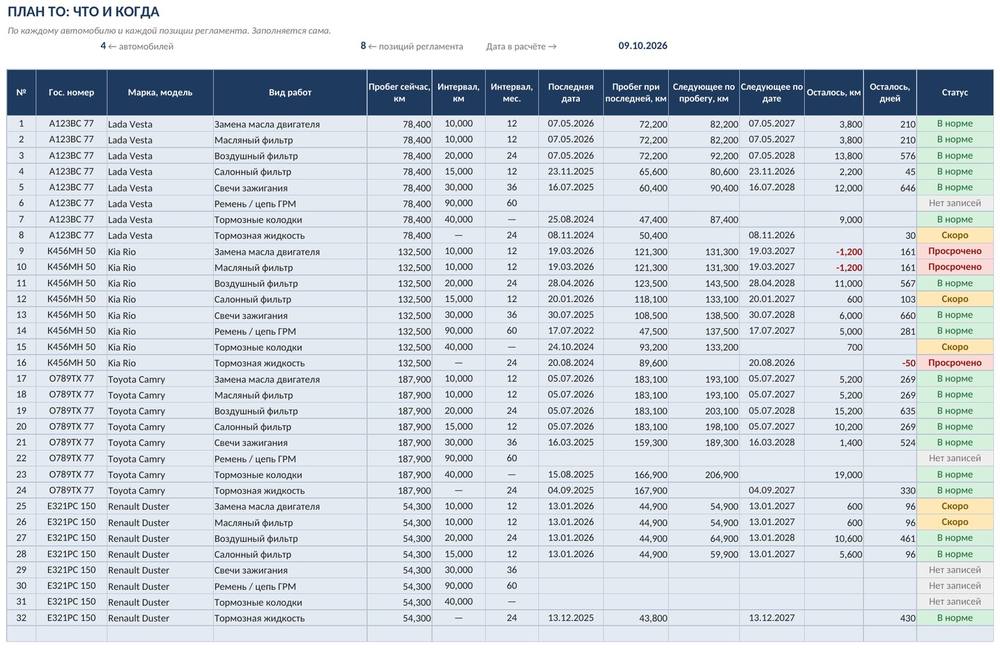
Task: Select Kia Rio cell in row 11
Action: click(x=160, y=283)
